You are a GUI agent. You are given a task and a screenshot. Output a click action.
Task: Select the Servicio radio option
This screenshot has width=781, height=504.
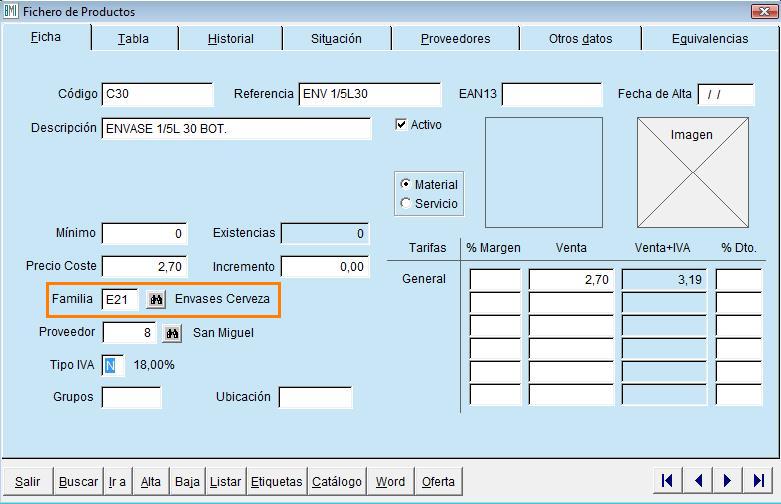405,204
